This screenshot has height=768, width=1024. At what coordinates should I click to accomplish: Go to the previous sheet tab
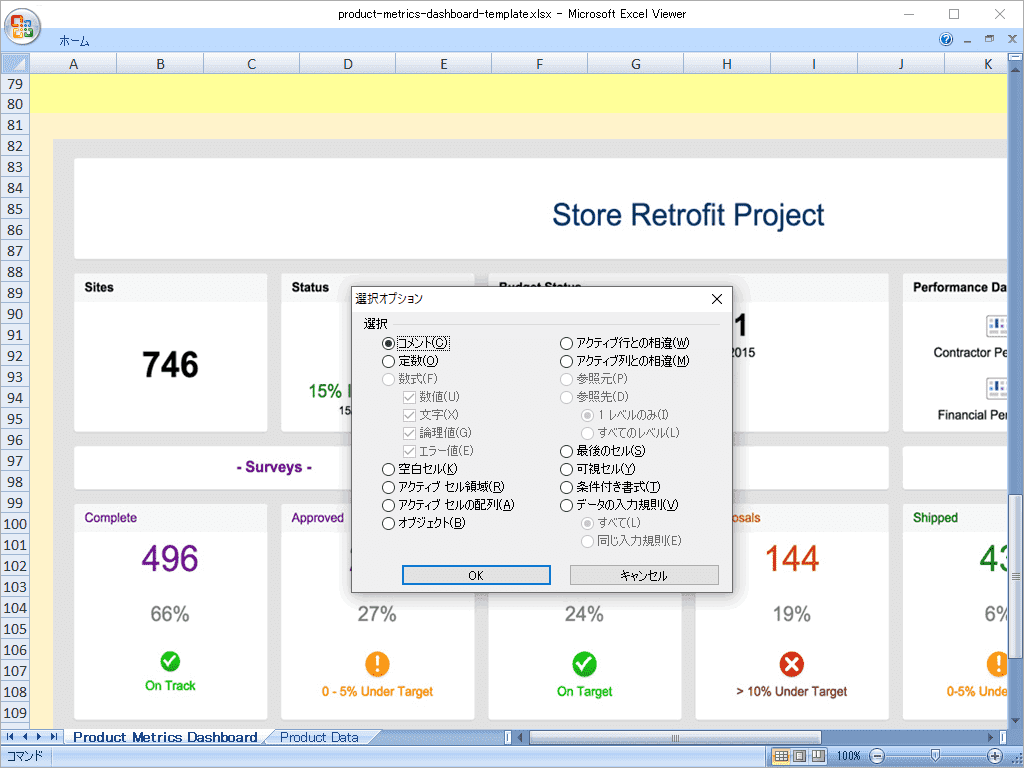(x=25, y=737)
